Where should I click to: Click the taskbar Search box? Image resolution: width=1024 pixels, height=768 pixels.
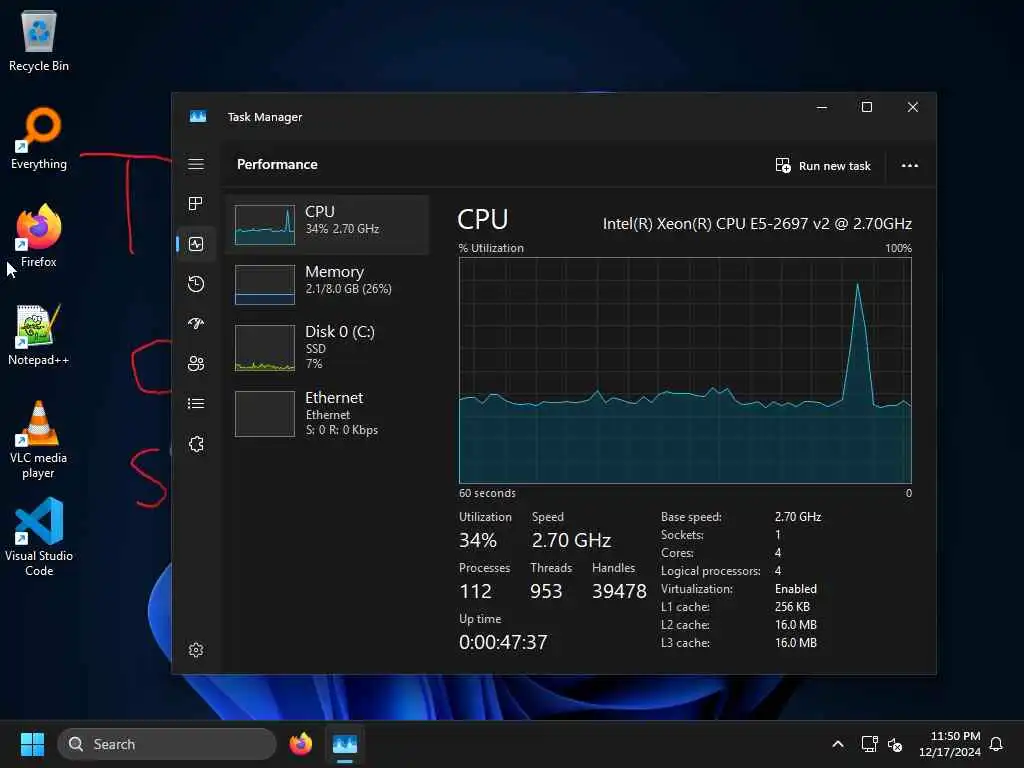coord(167,744)
